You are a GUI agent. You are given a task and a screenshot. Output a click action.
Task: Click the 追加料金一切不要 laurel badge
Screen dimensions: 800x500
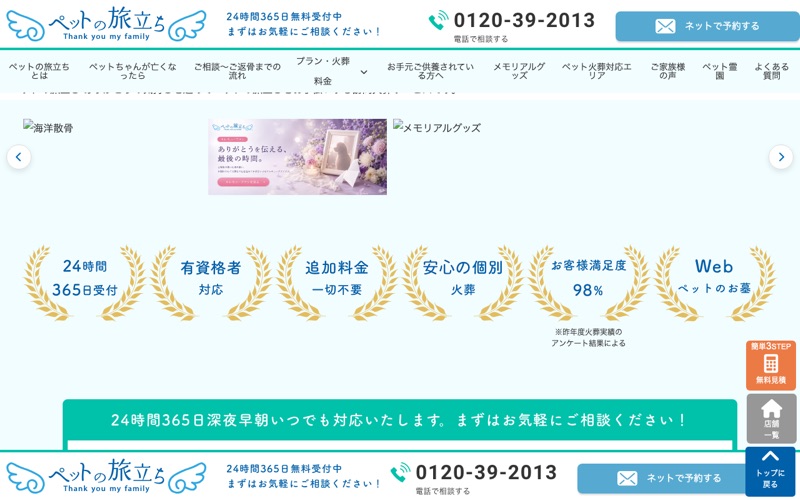coord(337,283)
